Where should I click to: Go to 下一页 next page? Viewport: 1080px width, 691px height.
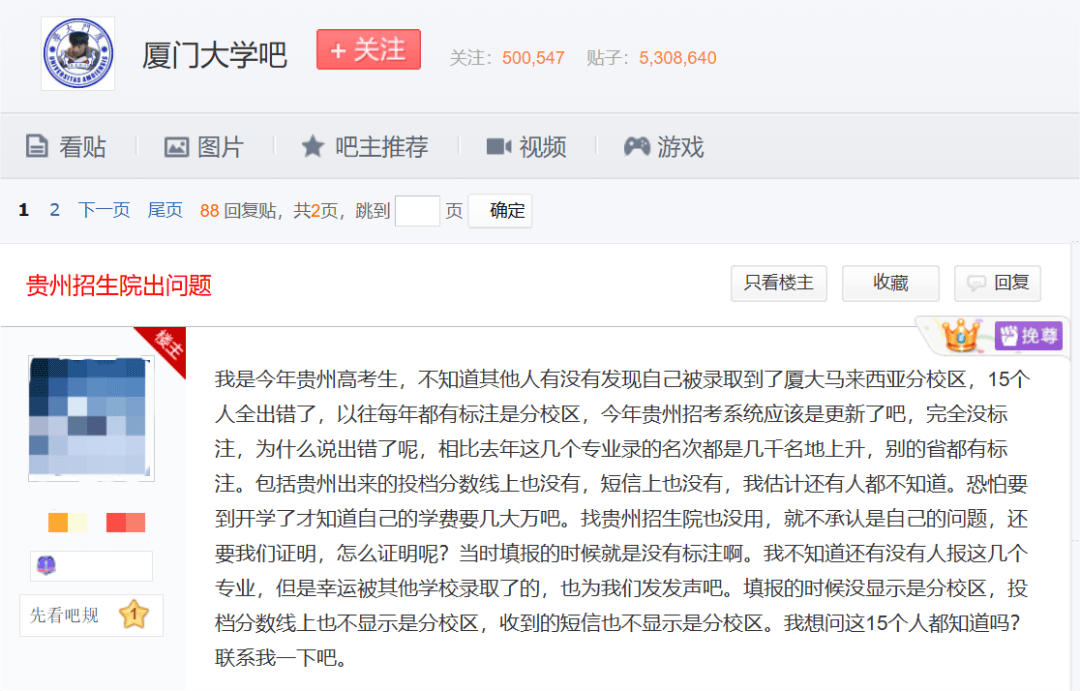(103, 210)
